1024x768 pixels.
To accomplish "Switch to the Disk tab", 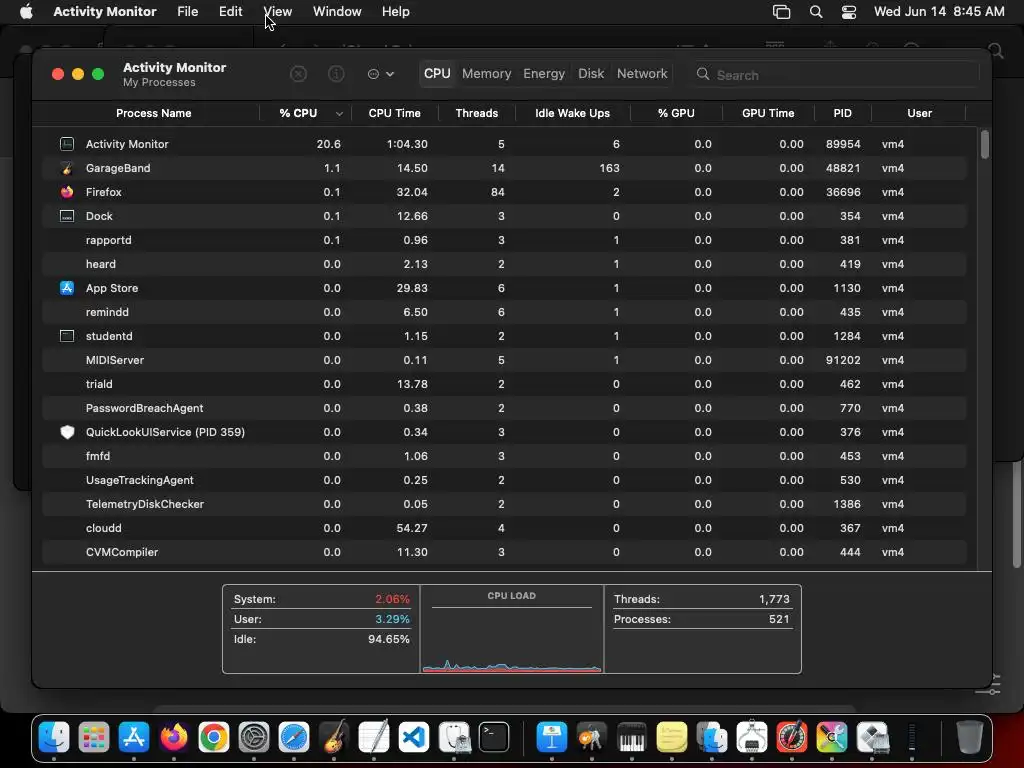I will pos(590,74).
